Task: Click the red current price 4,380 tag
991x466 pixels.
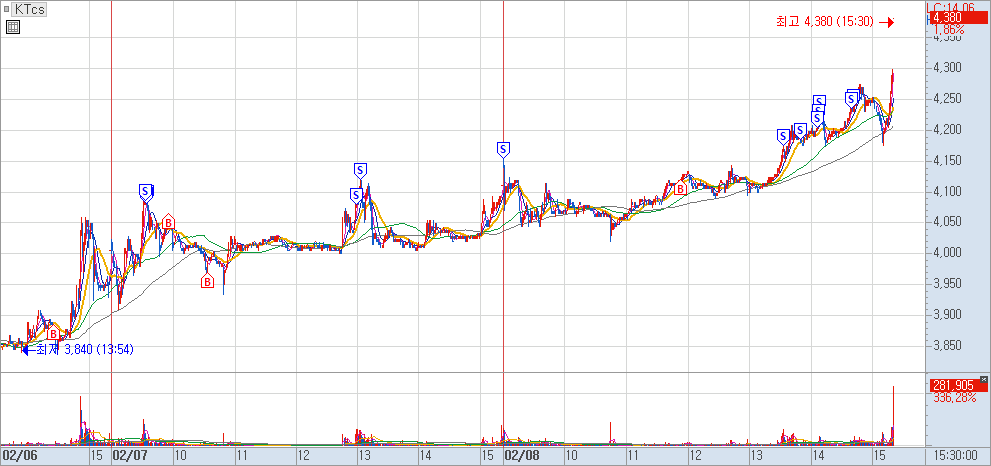Action: [947, 18]
